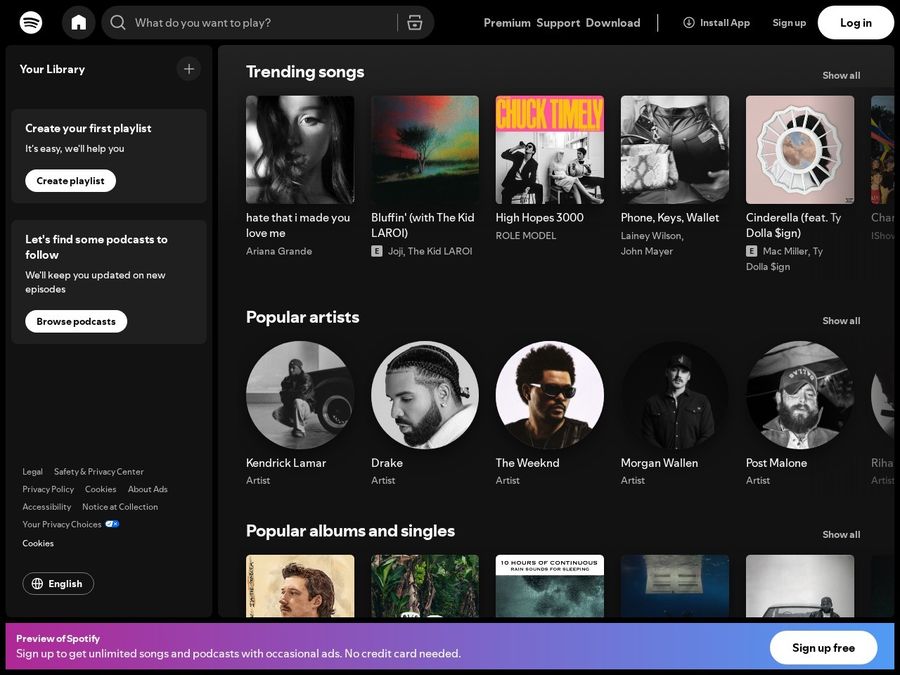Image resolution: width=900 pixels, height=675 pixels.
Task: Click Your Privacy Choices link
Action: tap(62, 525)
